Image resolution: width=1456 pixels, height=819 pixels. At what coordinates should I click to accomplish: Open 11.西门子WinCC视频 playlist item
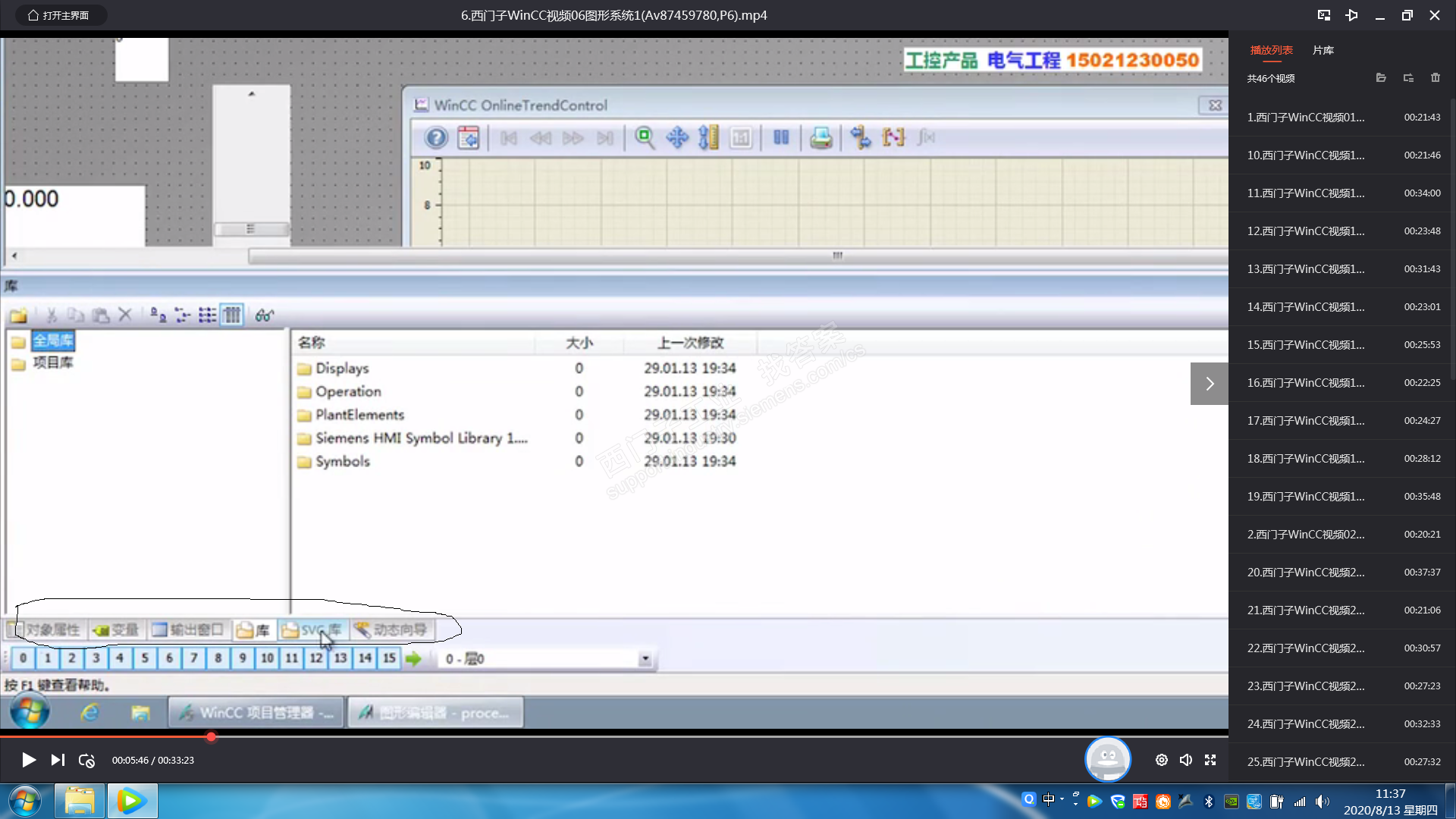(x=1305, y=193)
